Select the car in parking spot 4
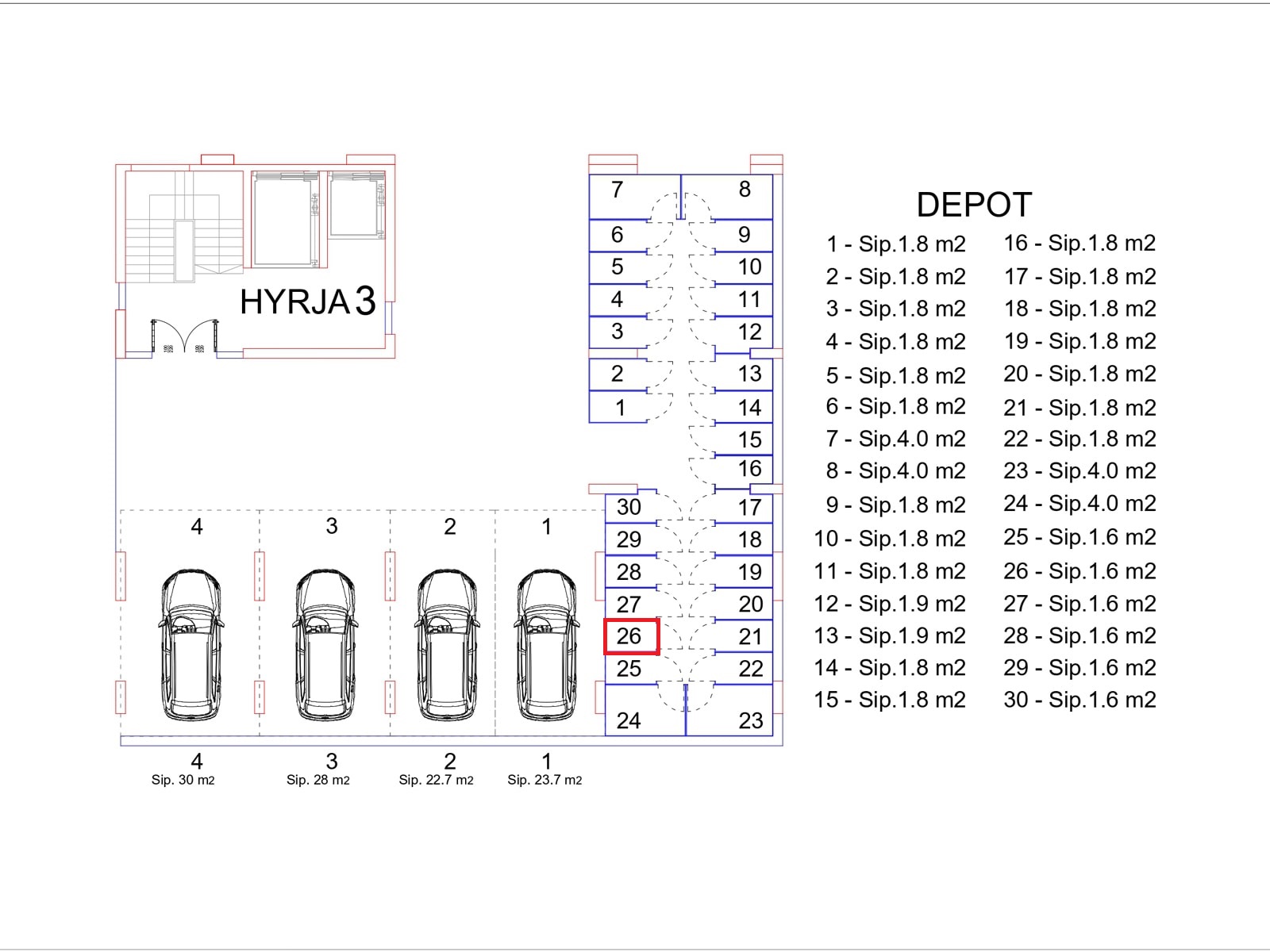The height and width of the screenshot is (952, 1270). pos(190,644)
